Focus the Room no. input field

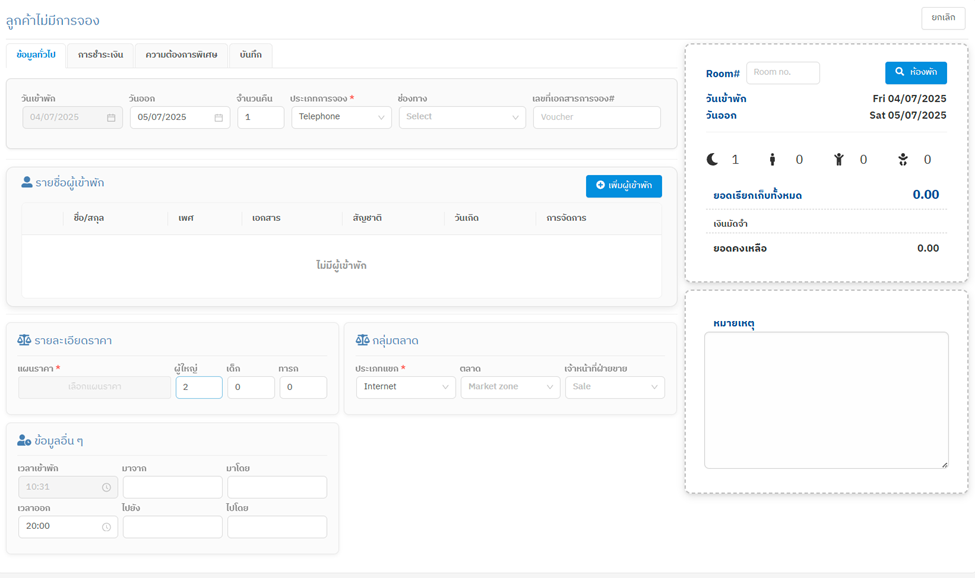point(782,73)
